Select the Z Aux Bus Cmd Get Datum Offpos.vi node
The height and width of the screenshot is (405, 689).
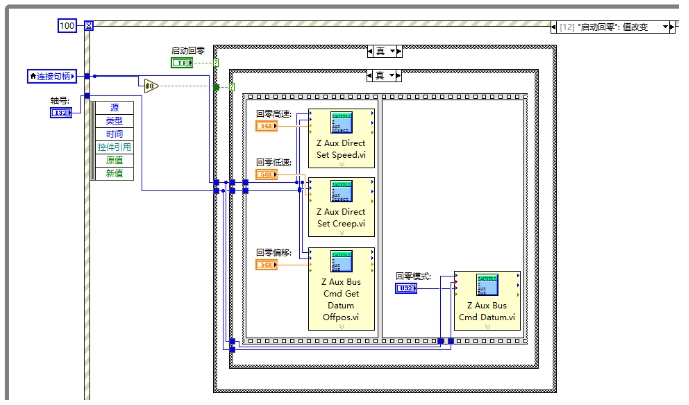click(x=341, y=289)
